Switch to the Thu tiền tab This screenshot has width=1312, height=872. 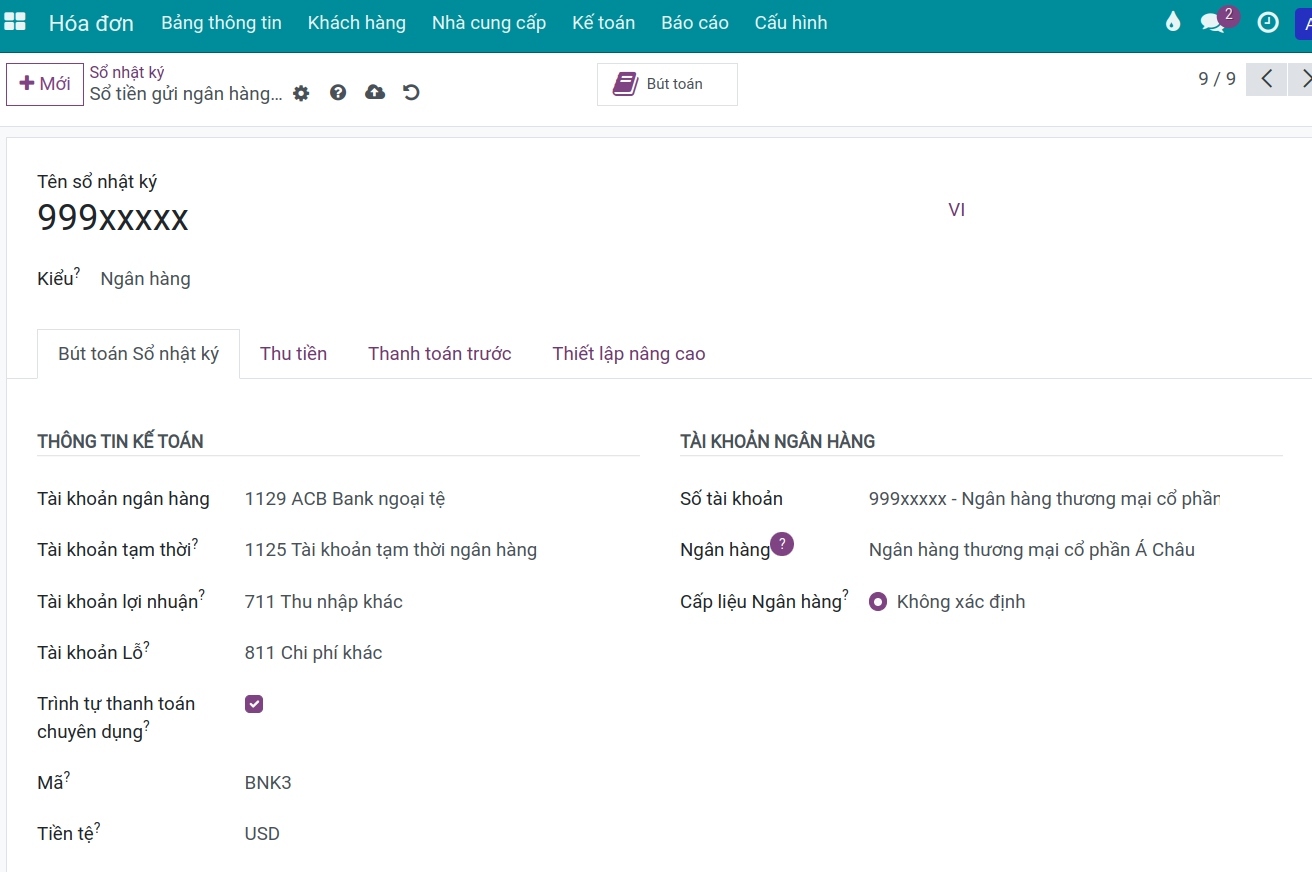pos(293,354)
